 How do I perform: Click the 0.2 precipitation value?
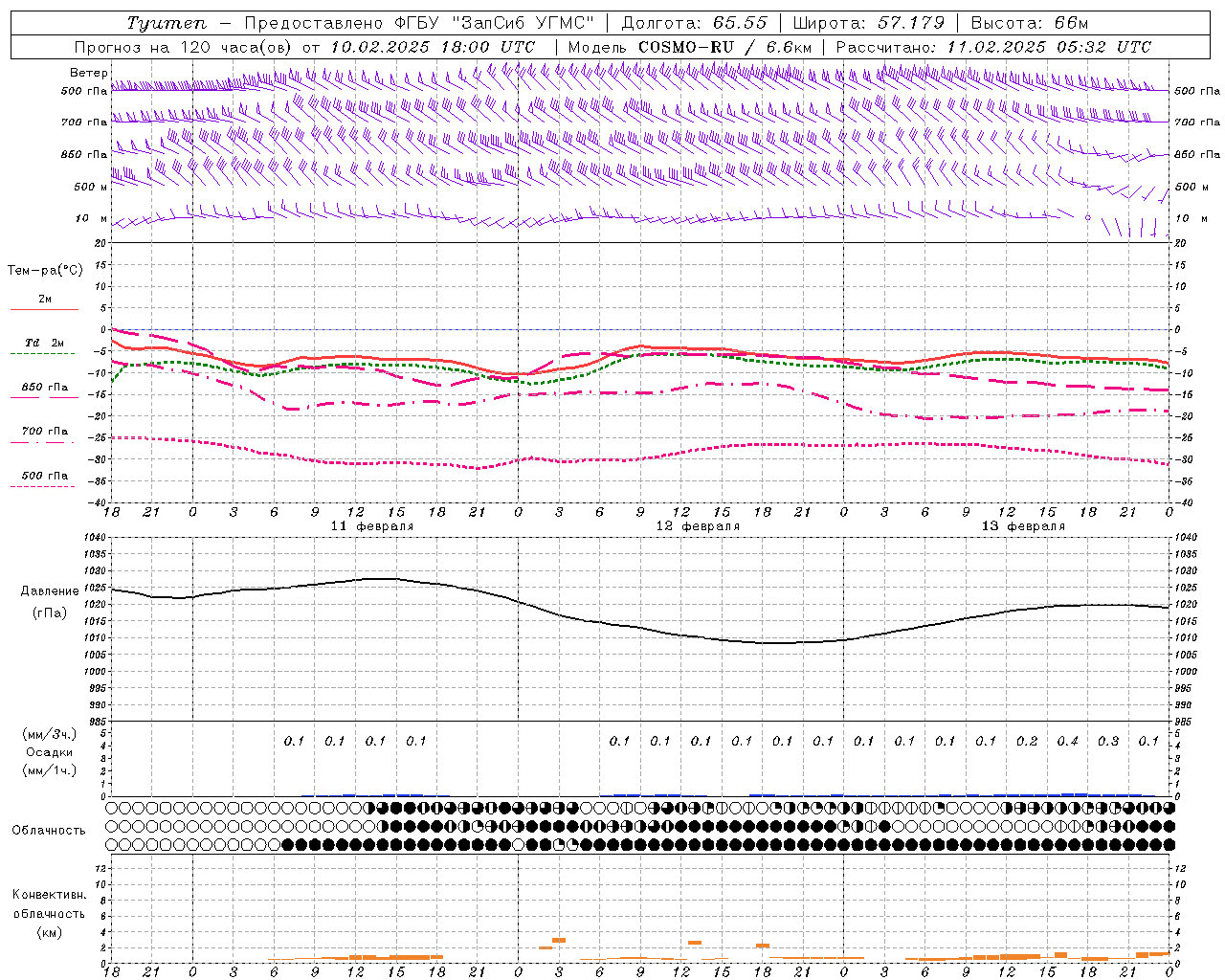pyautogui.click(x=1027, y=741)
